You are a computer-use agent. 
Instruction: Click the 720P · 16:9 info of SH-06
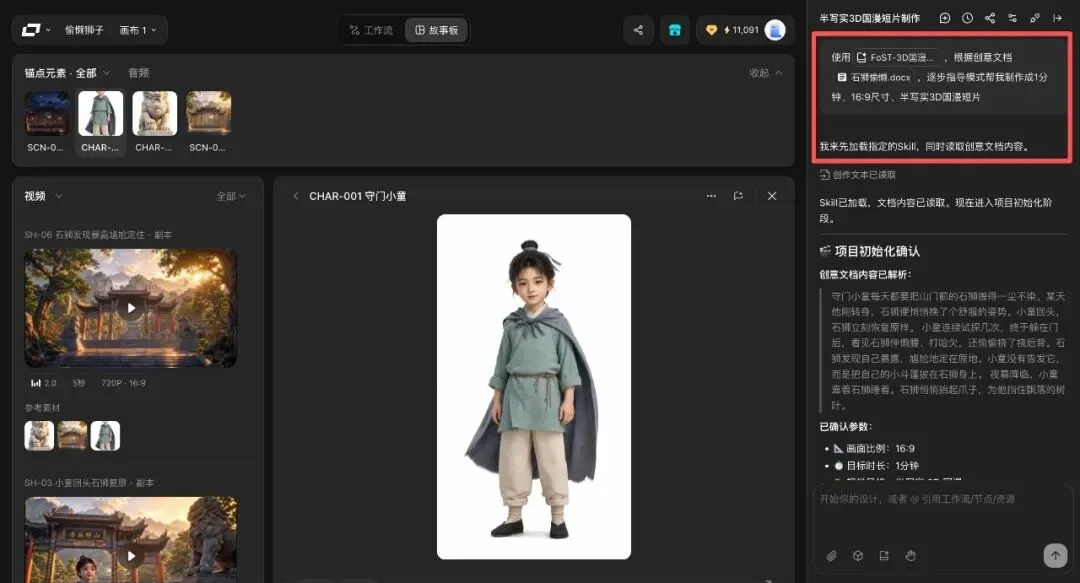pos(123,383)
